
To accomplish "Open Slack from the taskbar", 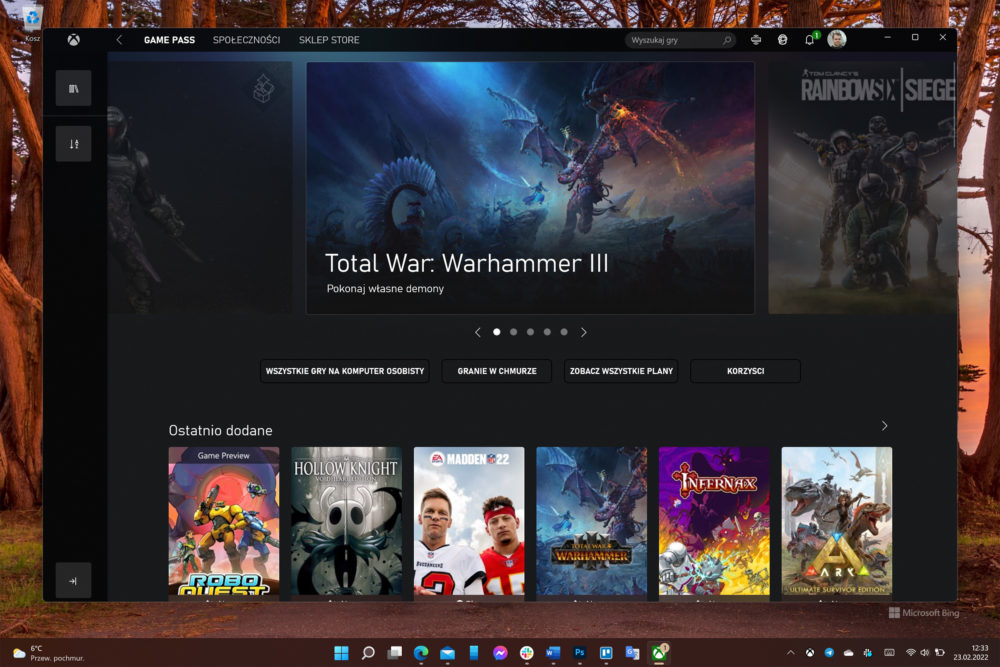I will pos(526,653).
